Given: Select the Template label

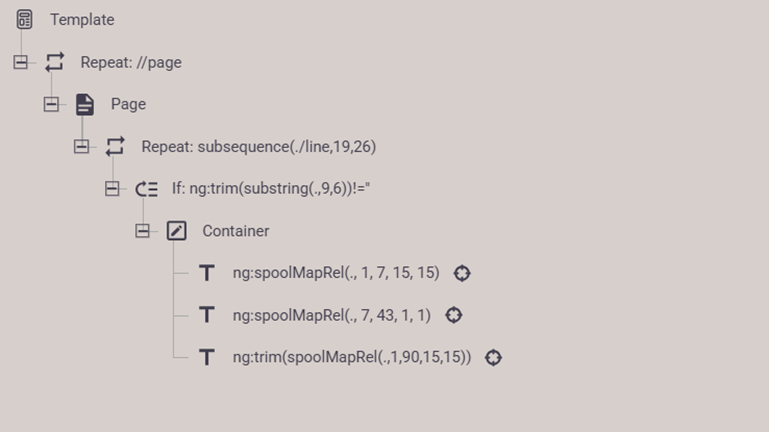Looking at the screenshot, I should point(82,20).
